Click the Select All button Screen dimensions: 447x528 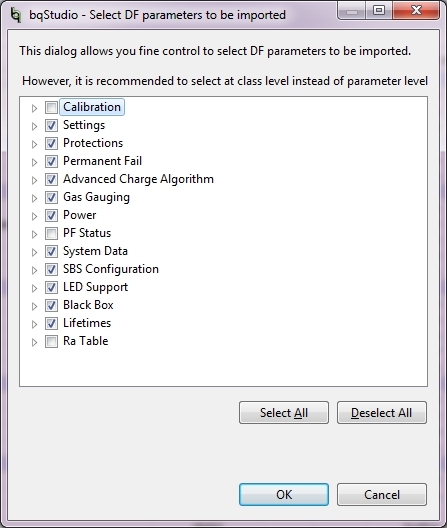pyautogui.click(x=284, y=412)
